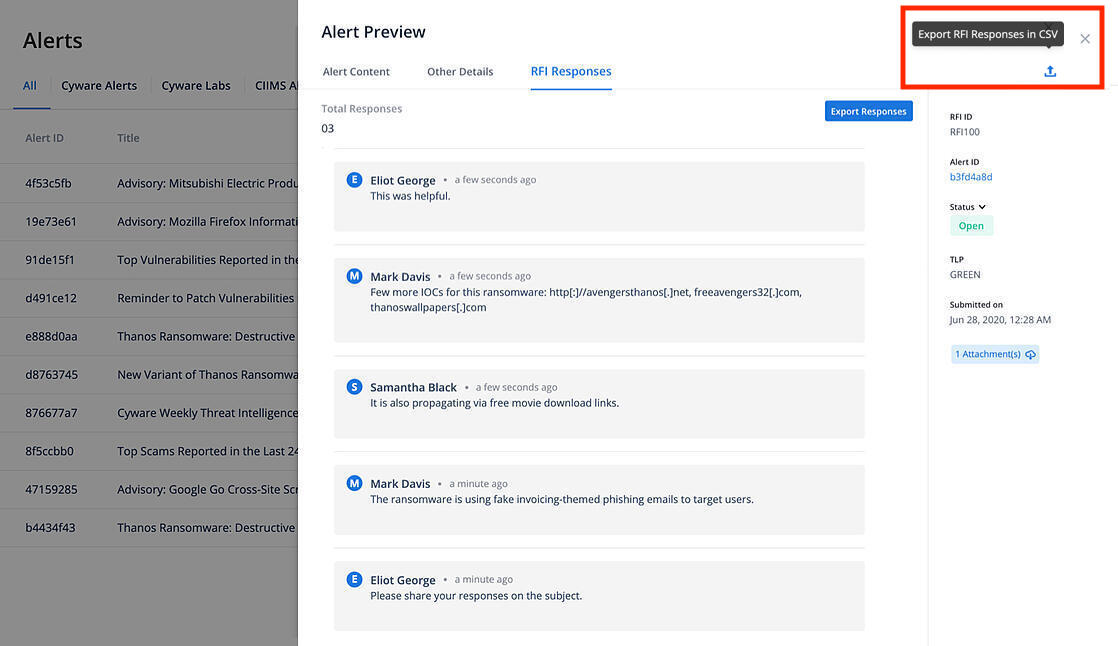Click the Open status badge
Viewport: 1118px width, 646px height.
point(971,226)
